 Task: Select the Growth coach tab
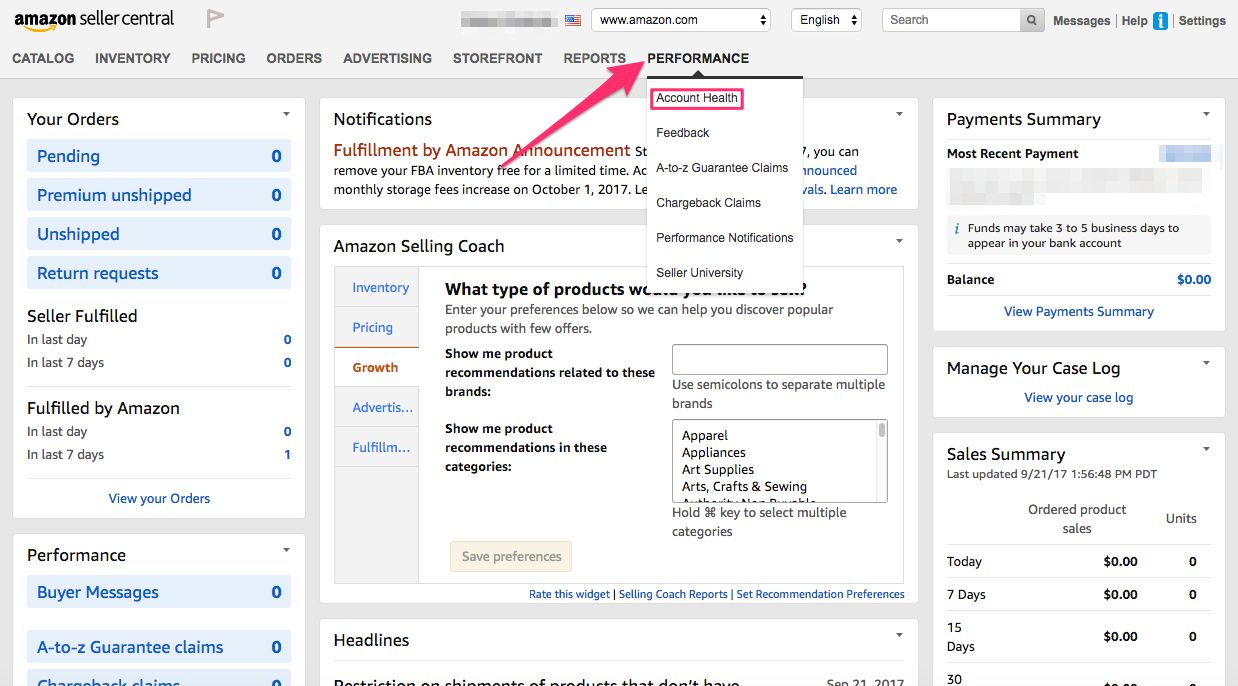coord(375,367)
